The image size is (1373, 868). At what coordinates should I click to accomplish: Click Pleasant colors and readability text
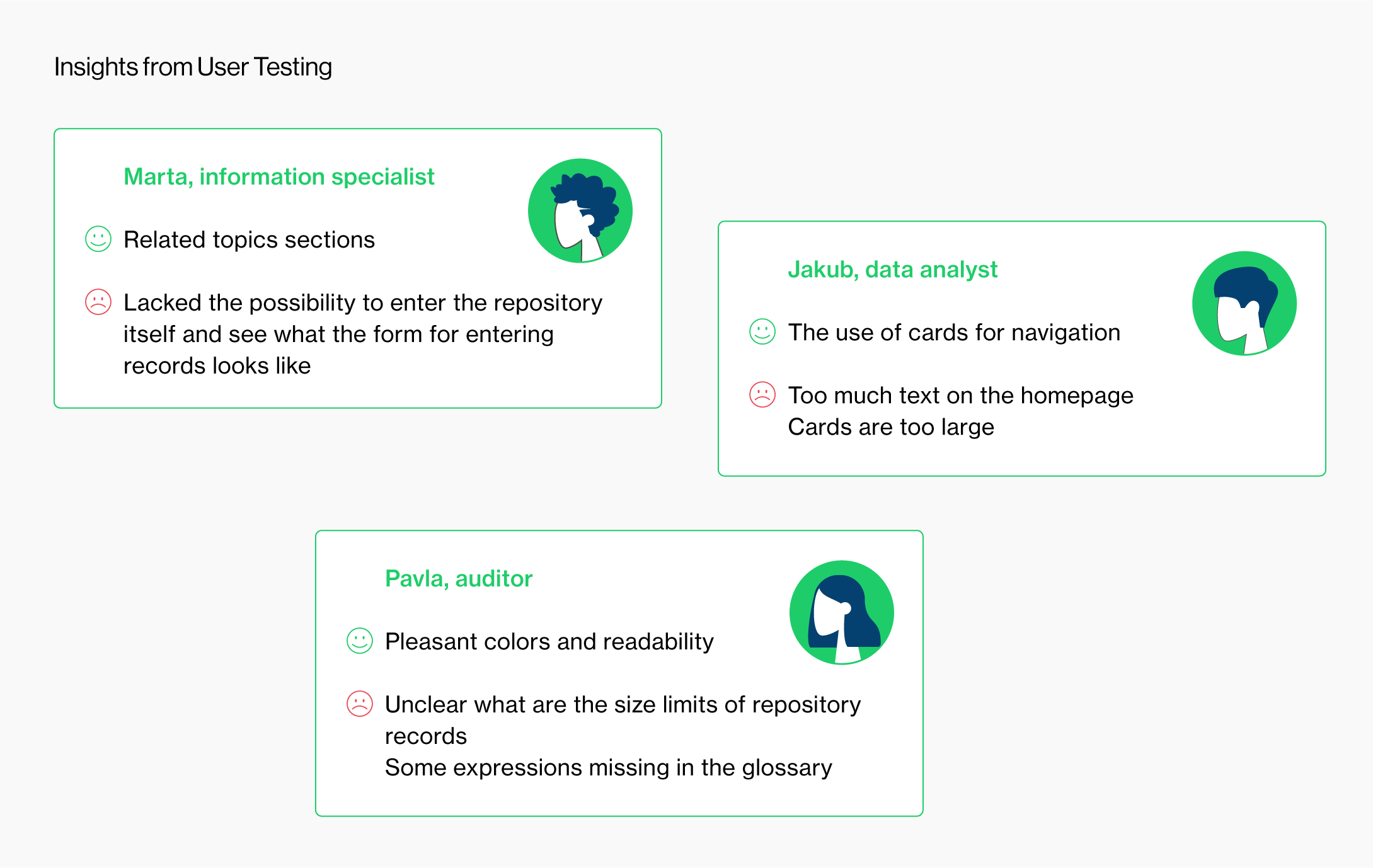coord(549,642)
